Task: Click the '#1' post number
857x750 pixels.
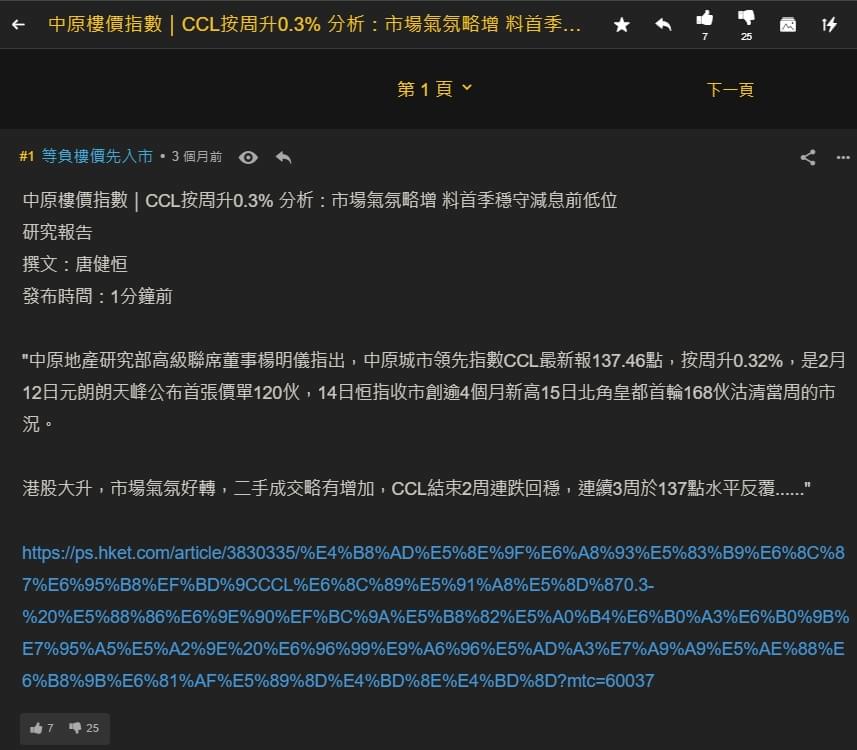Action: point(27,156)
